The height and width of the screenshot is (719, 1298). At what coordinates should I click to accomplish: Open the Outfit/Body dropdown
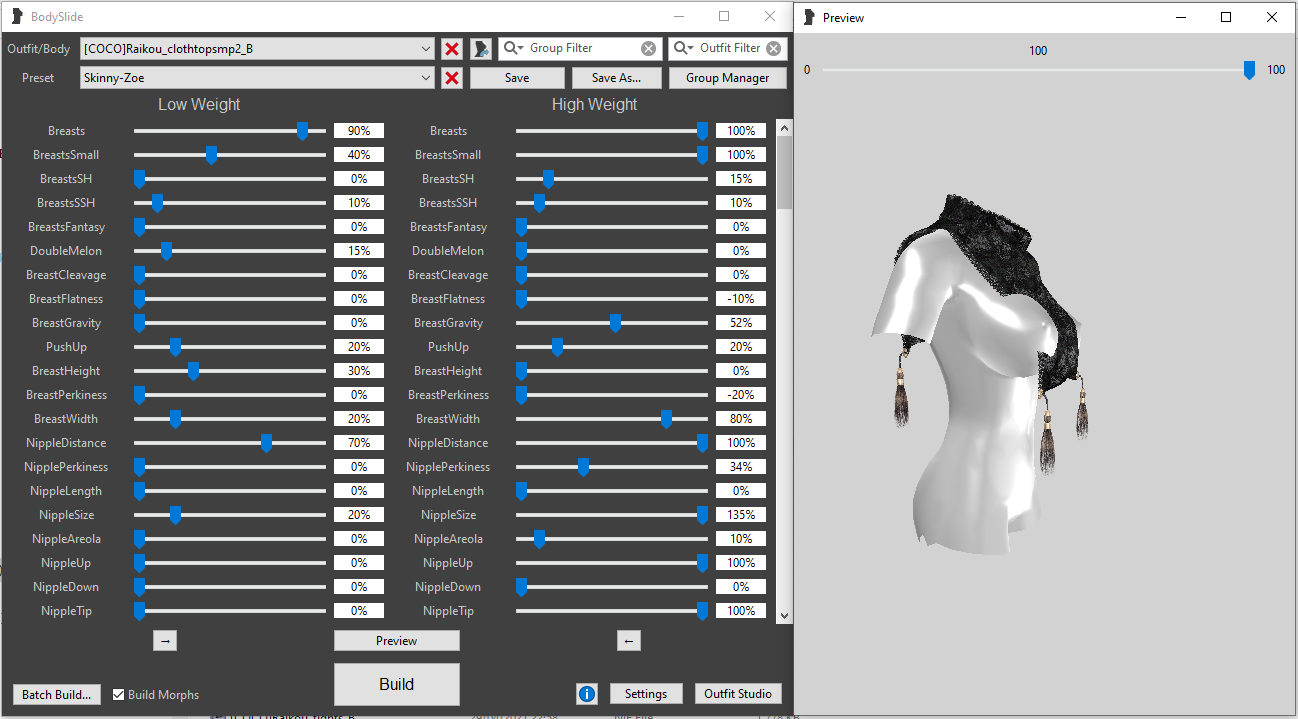pos(426,48)
